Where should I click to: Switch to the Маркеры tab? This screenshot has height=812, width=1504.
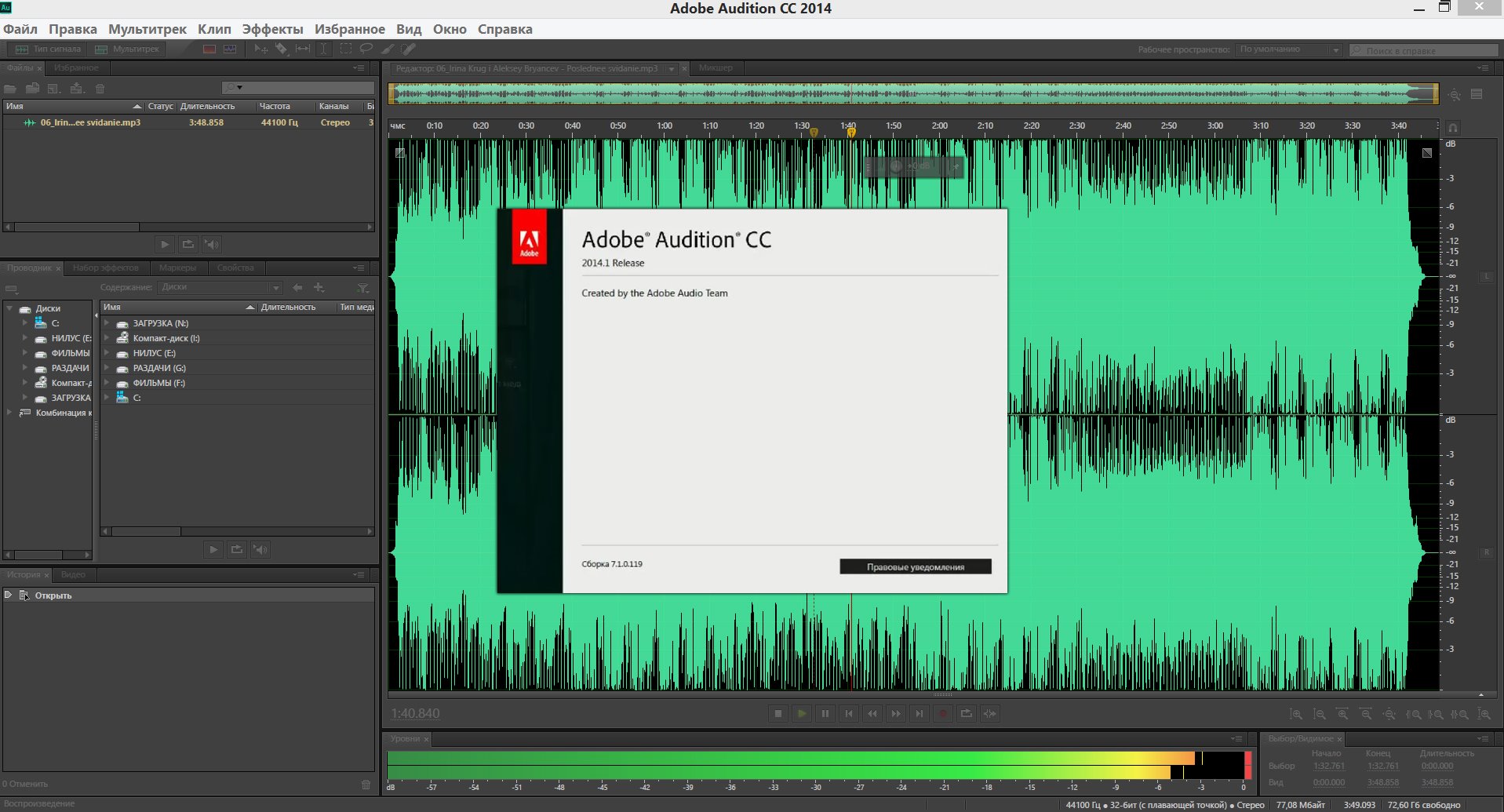[x=177, y=268]
